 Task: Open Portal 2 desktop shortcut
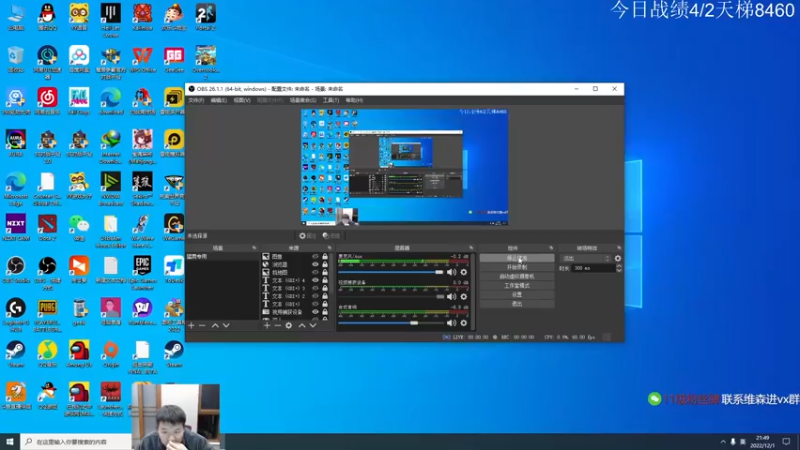(x=206, y=17)
